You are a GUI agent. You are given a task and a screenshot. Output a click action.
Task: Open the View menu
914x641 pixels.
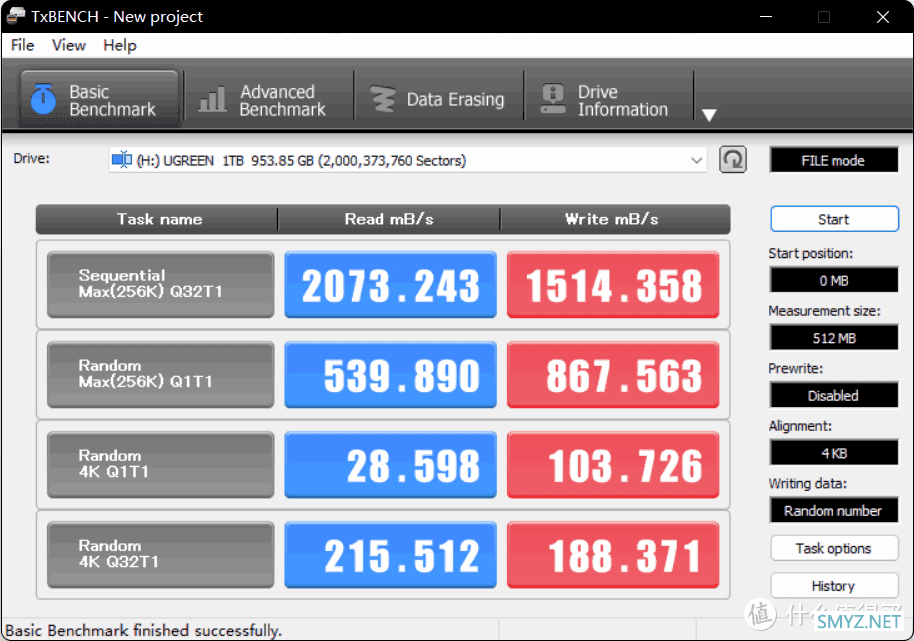click(69, 45)
